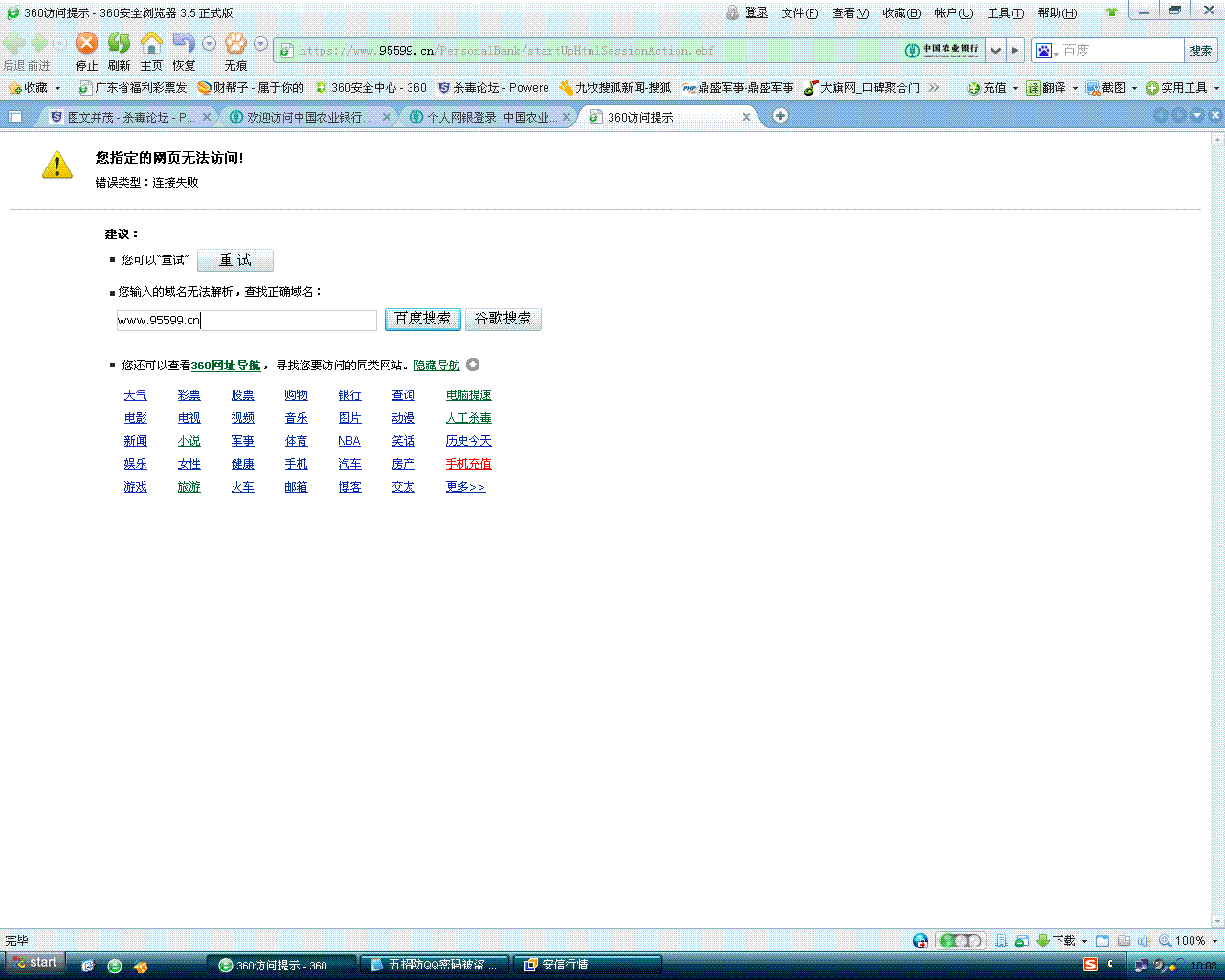Screen dimensions: 1225x980
Task: Open the 实用工具 utilities toolbar item
Action: click(x=1176, y=88)
